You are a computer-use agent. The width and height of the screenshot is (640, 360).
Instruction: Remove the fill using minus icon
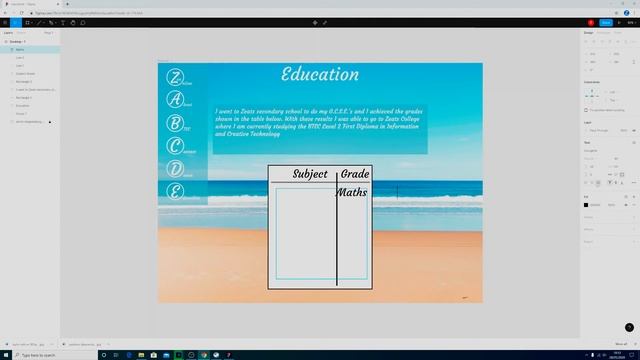(634, 205)
